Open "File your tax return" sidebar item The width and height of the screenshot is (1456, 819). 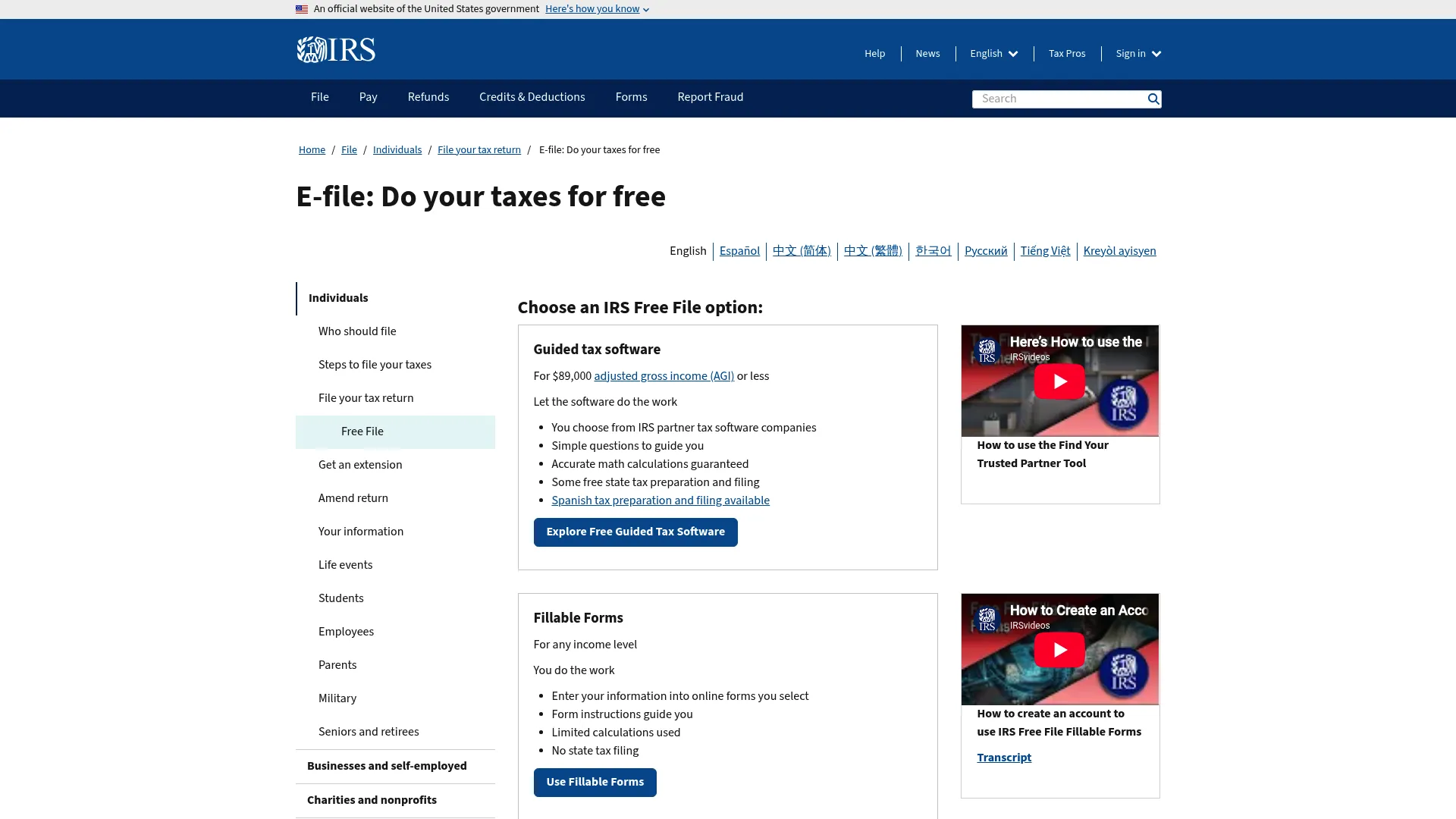(x=395, y=399)
